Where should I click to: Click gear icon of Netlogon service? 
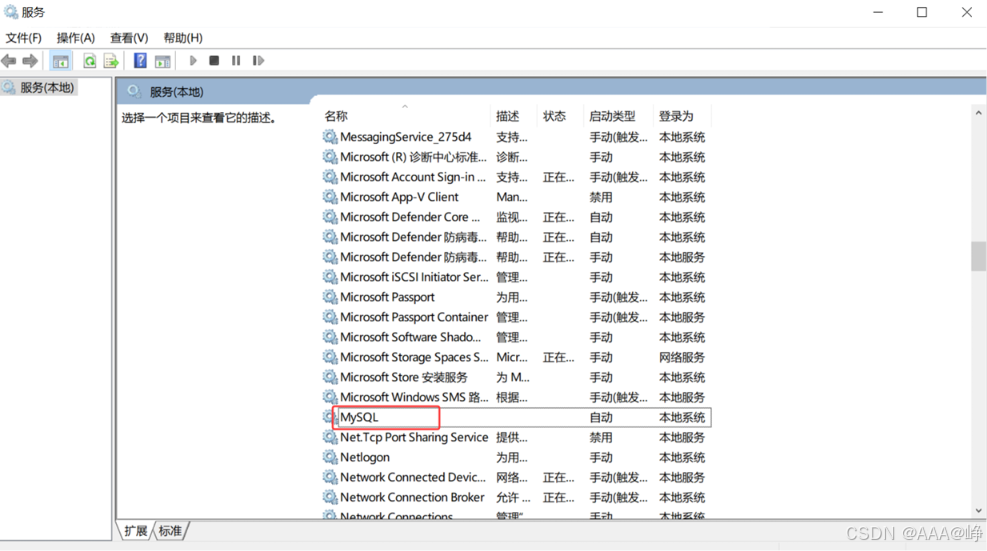330,457
